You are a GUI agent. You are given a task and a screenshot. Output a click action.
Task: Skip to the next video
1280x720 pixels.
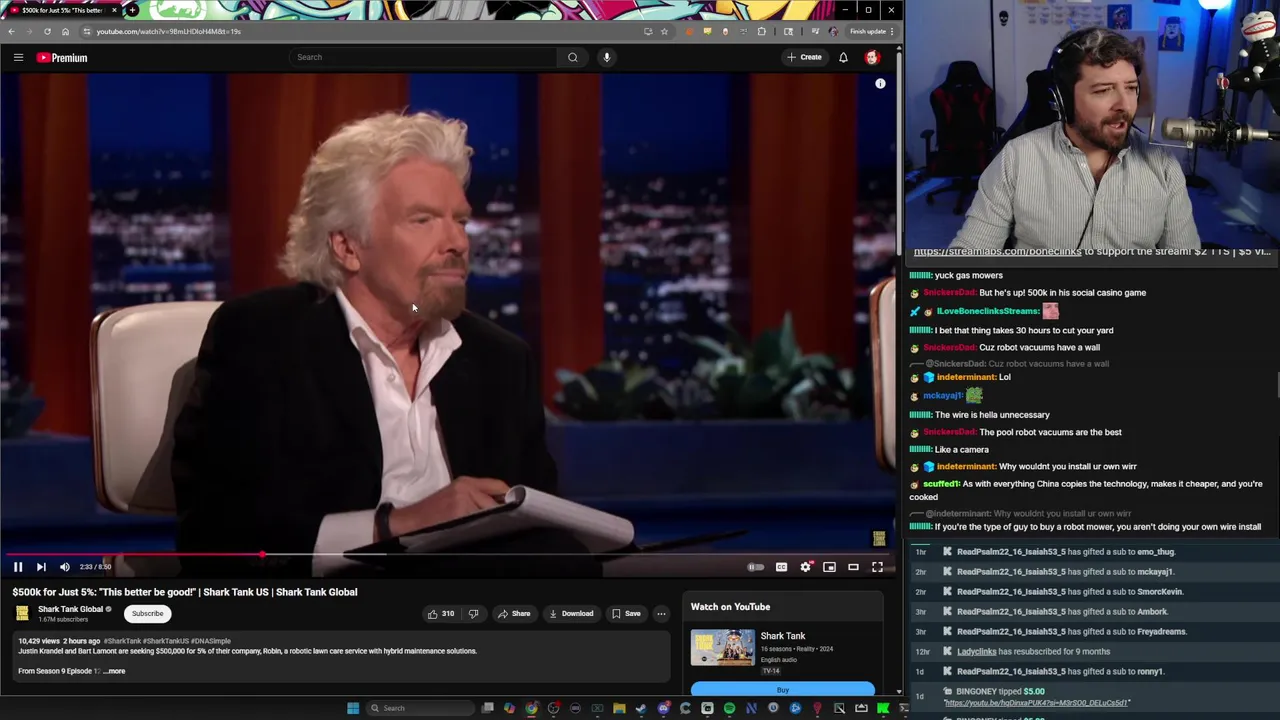(41, 567)
